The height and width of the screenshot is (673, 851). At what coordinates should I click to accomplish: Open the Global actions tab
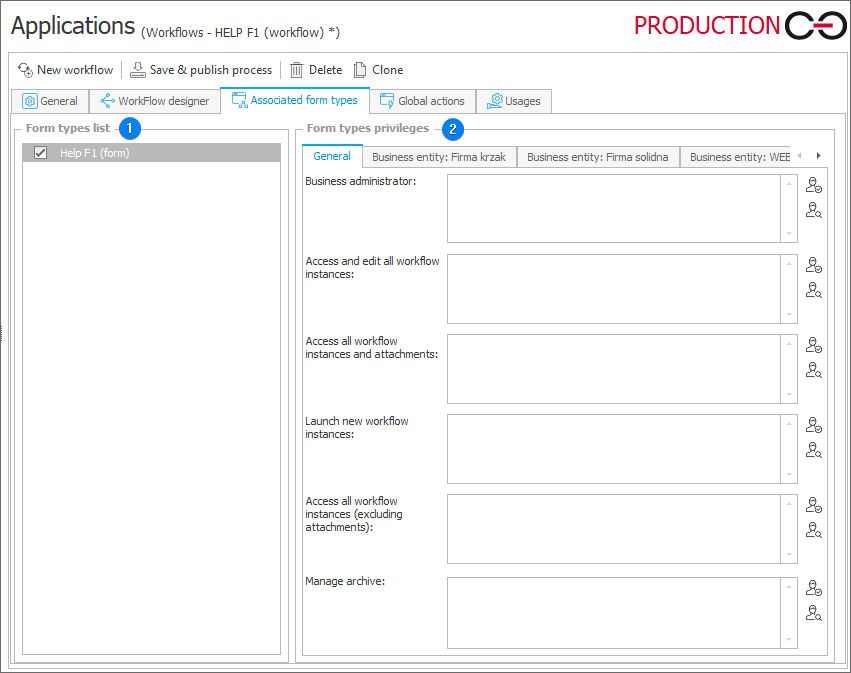[x=422, y=101]
